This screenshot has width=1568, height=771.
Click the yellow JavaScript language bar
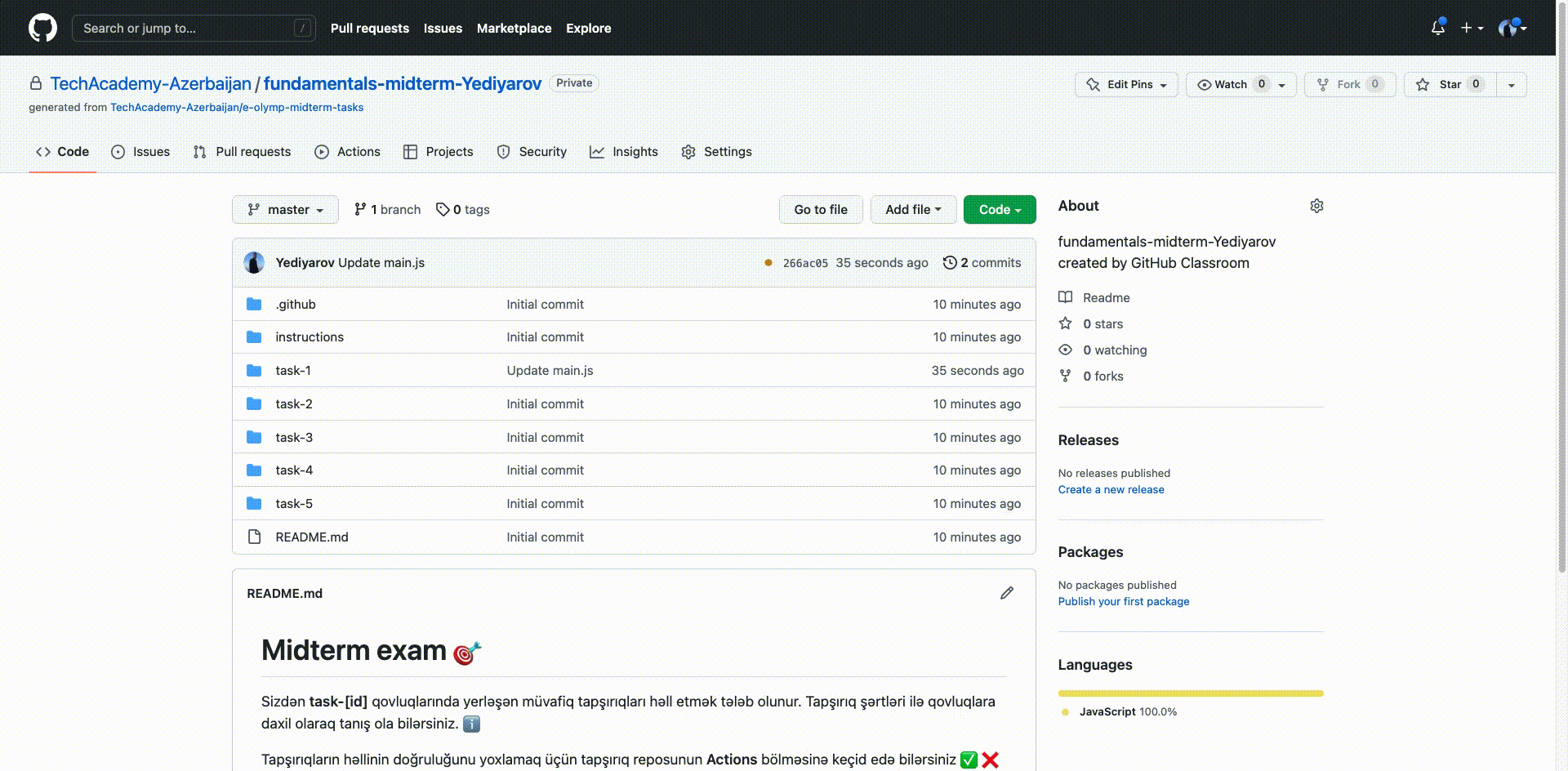(1191, 693)
